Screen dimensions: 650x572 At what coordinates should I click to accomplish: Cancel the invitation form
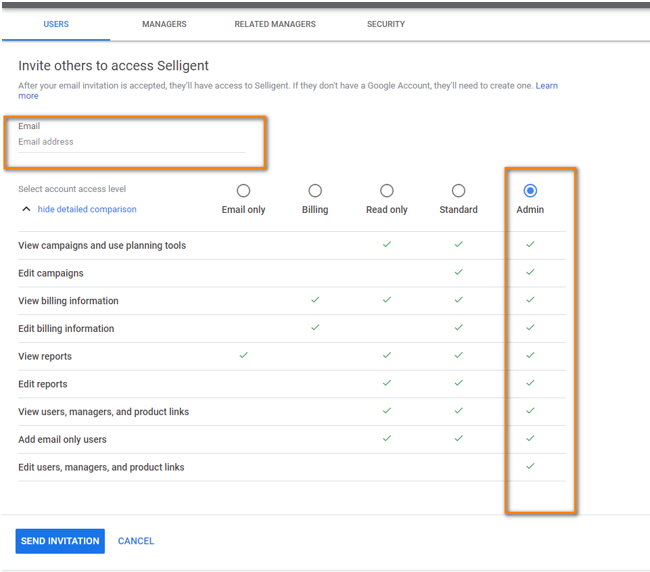[136, 541]
